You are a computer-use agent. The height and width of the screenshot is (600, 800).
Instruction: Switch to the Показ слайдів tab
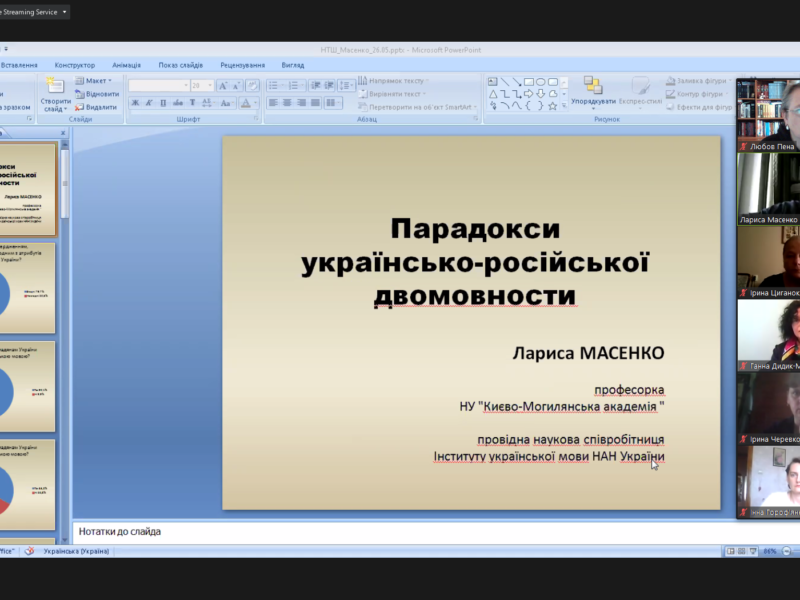(180, 64)
